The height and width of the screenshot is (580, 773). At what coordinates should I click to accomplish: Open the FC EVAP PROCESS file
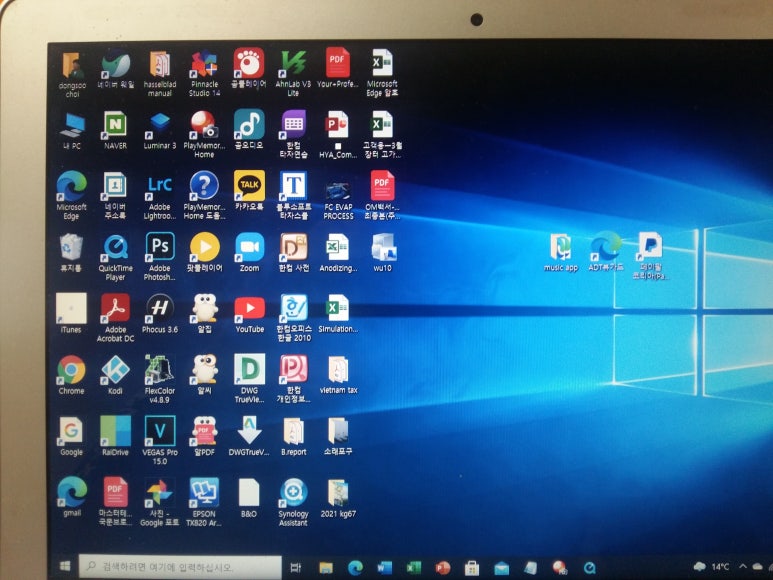pyautogui.click(x=338, y=201)
